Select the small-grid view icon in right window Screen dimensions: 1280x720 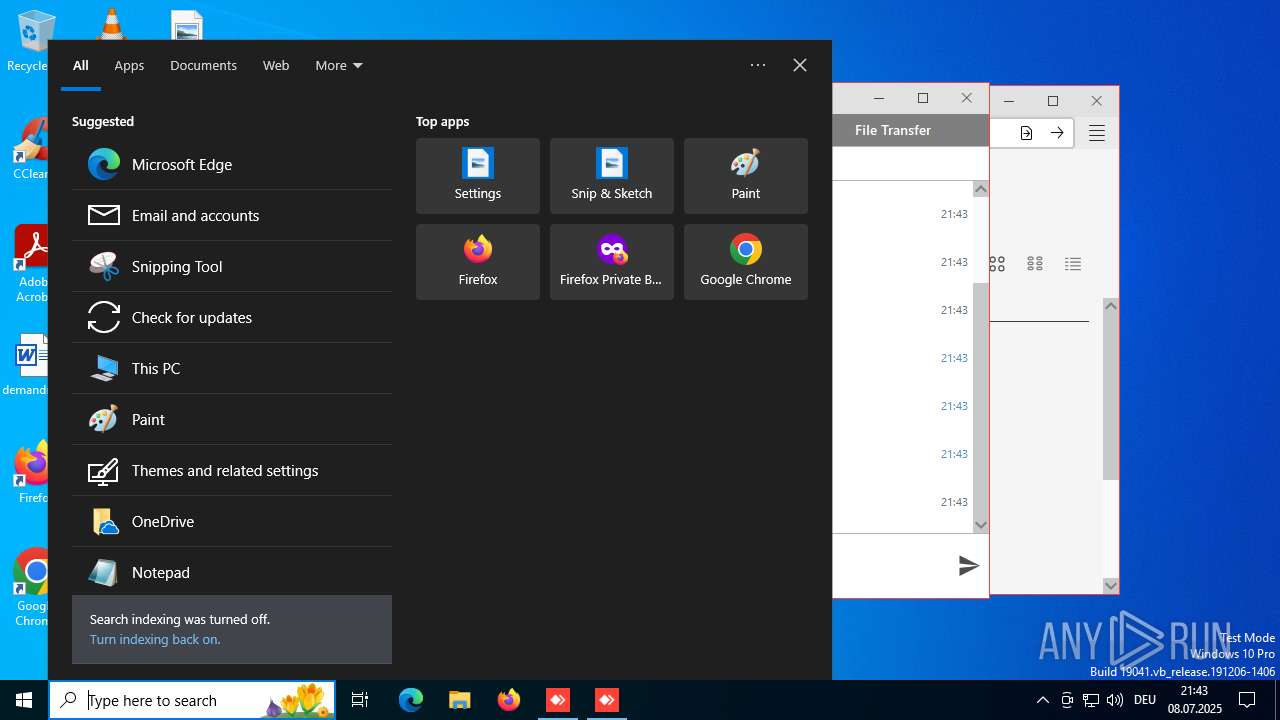coord(1035,264)
